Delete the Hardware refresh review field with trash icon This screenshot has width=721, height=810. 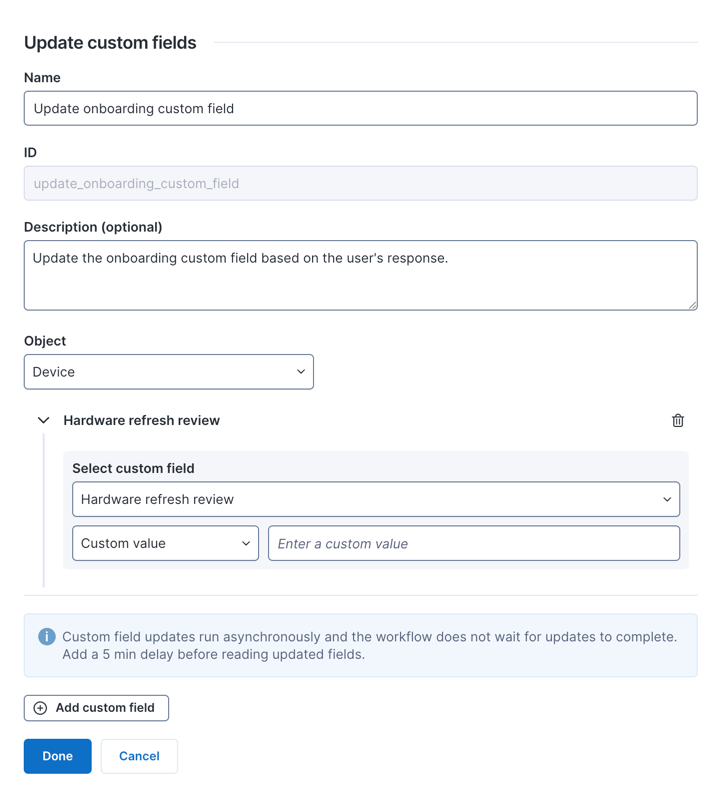point(678,421)
